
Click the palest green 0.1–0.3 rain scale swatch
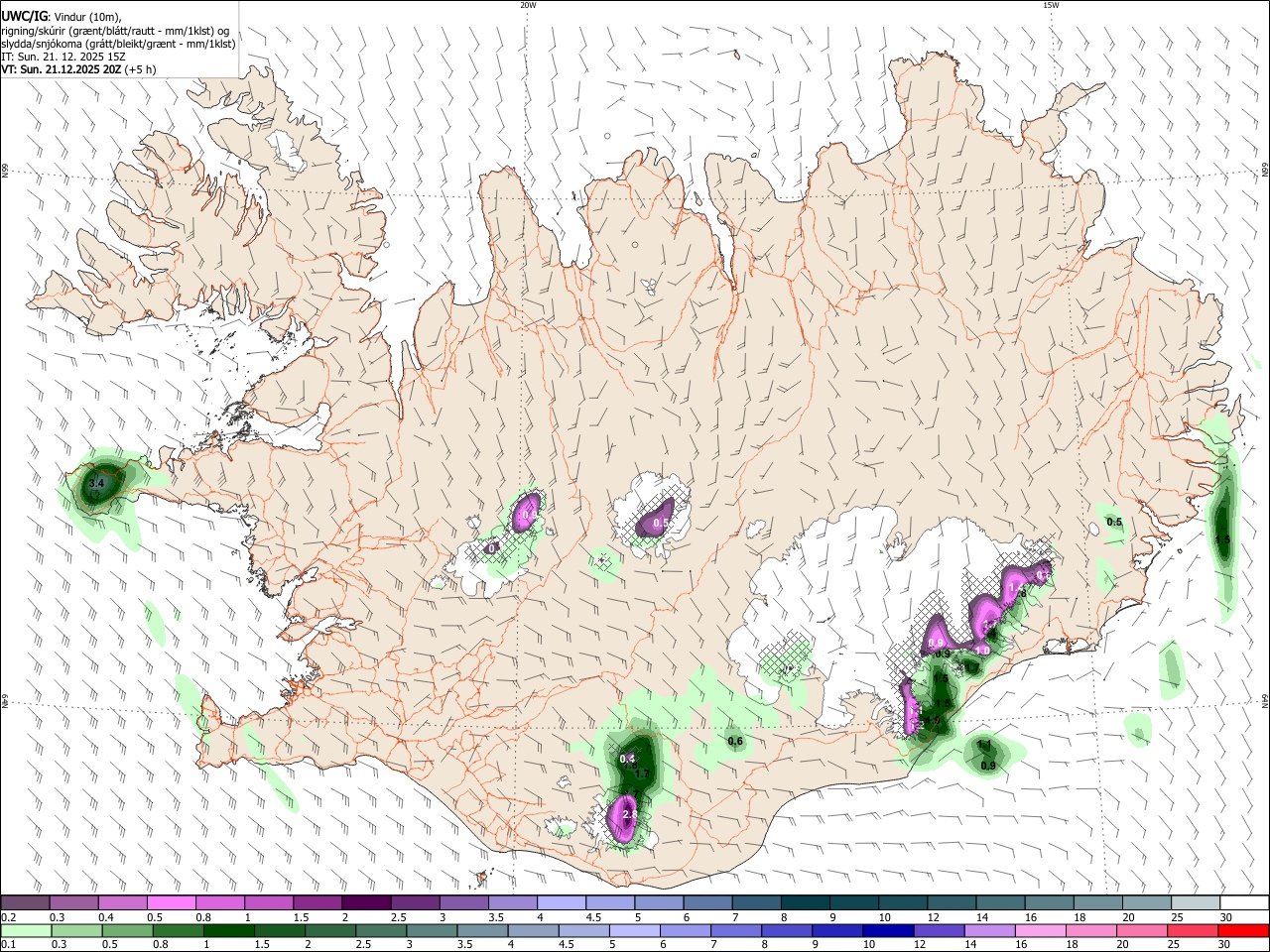point(25,930)
